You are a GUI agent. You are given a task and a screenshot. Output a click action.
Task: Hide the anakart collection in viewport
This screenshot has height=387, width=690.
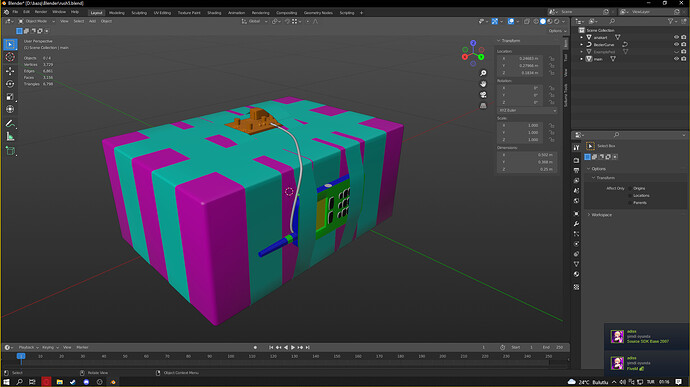[676, 37]
